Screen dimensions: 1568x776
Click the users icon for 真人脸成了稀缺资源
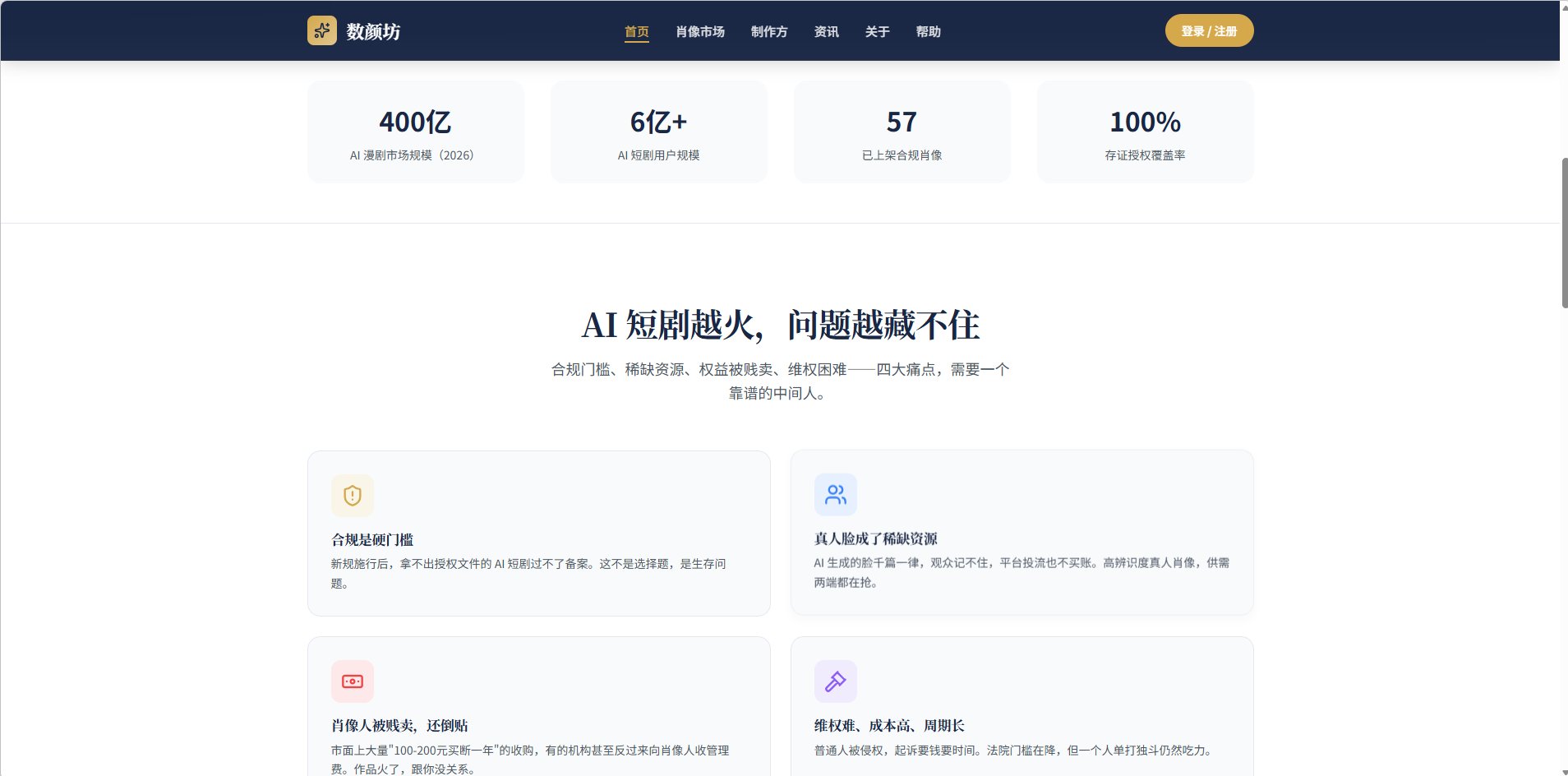(x=836, y=495)
